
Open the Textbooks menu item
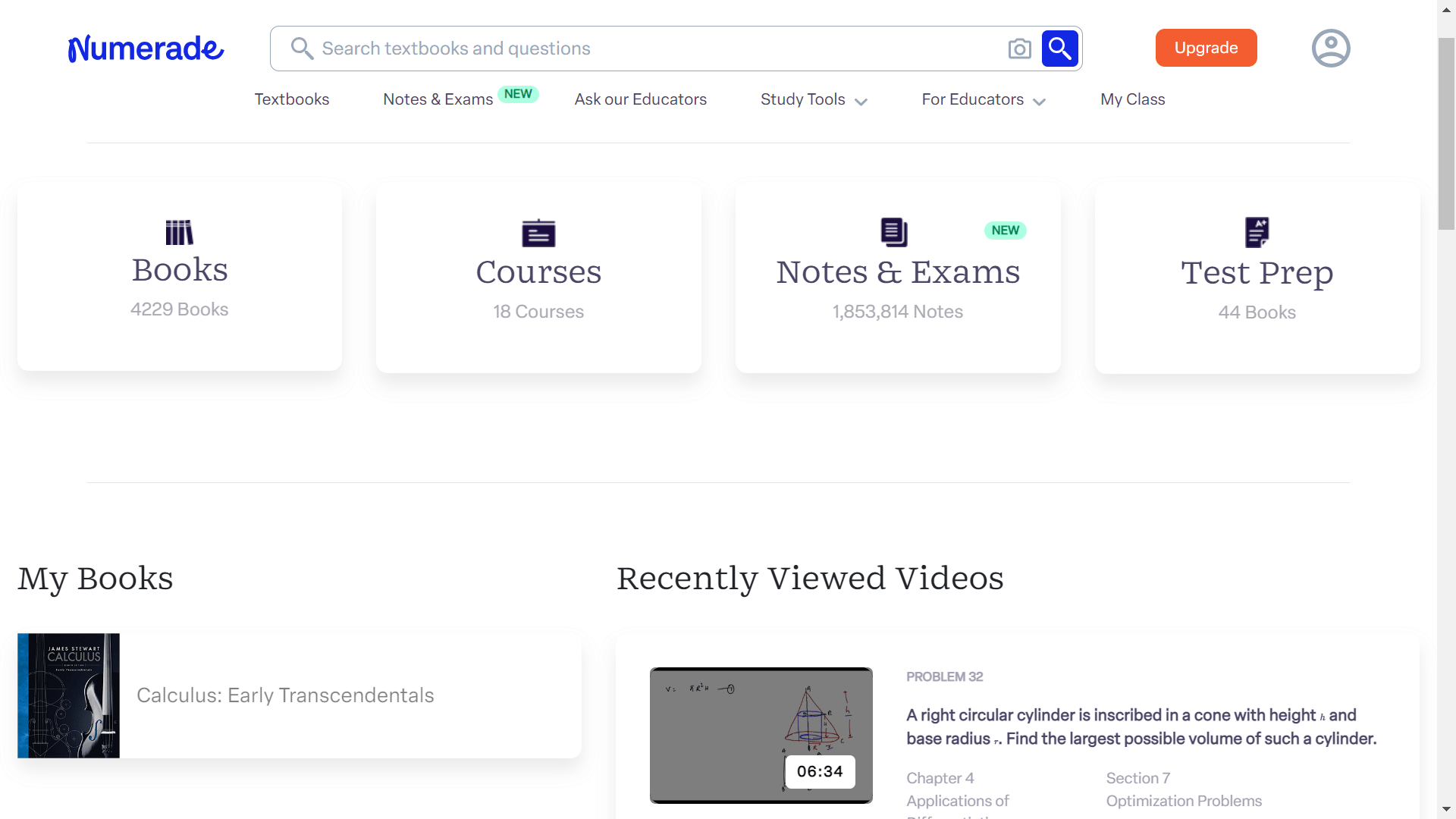pyautogui.click(x=292, y=99)
